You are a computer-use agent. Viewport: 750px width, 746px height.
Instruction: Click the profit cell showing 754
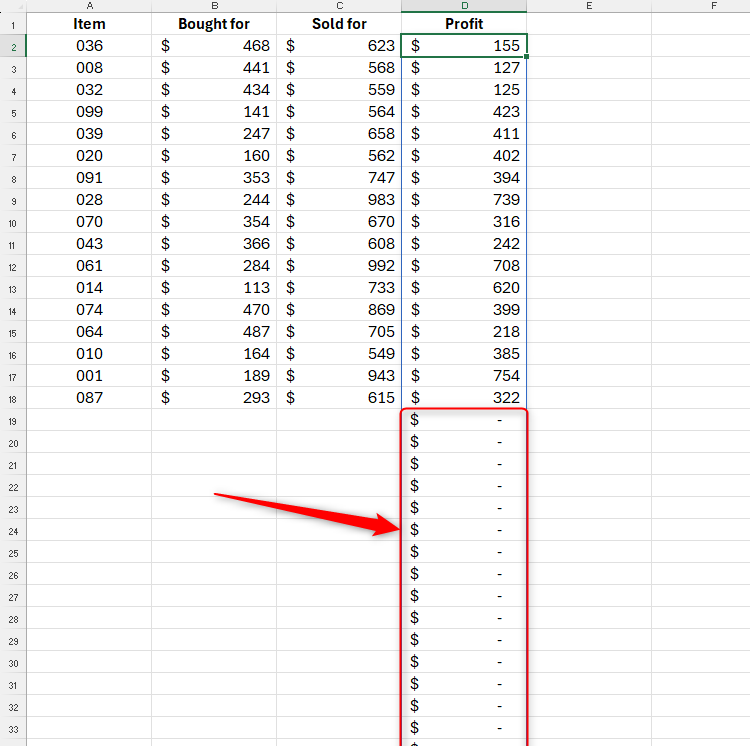pyautogui.click(x=464, y=376)
